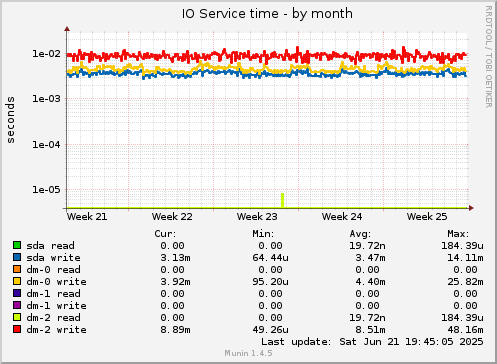Click the green sda read legend swatch
Viewport: 497px width, 364px height.
pyautogui.click(x=17, y=245)
